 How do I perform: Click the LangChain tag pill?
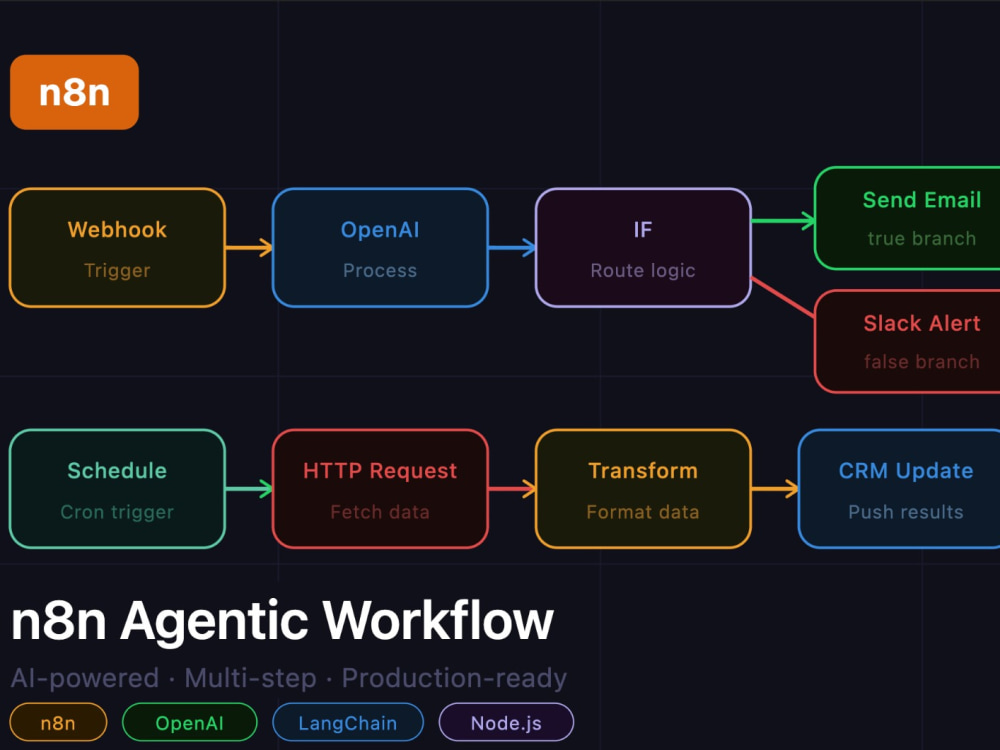(x=348, y=723)
